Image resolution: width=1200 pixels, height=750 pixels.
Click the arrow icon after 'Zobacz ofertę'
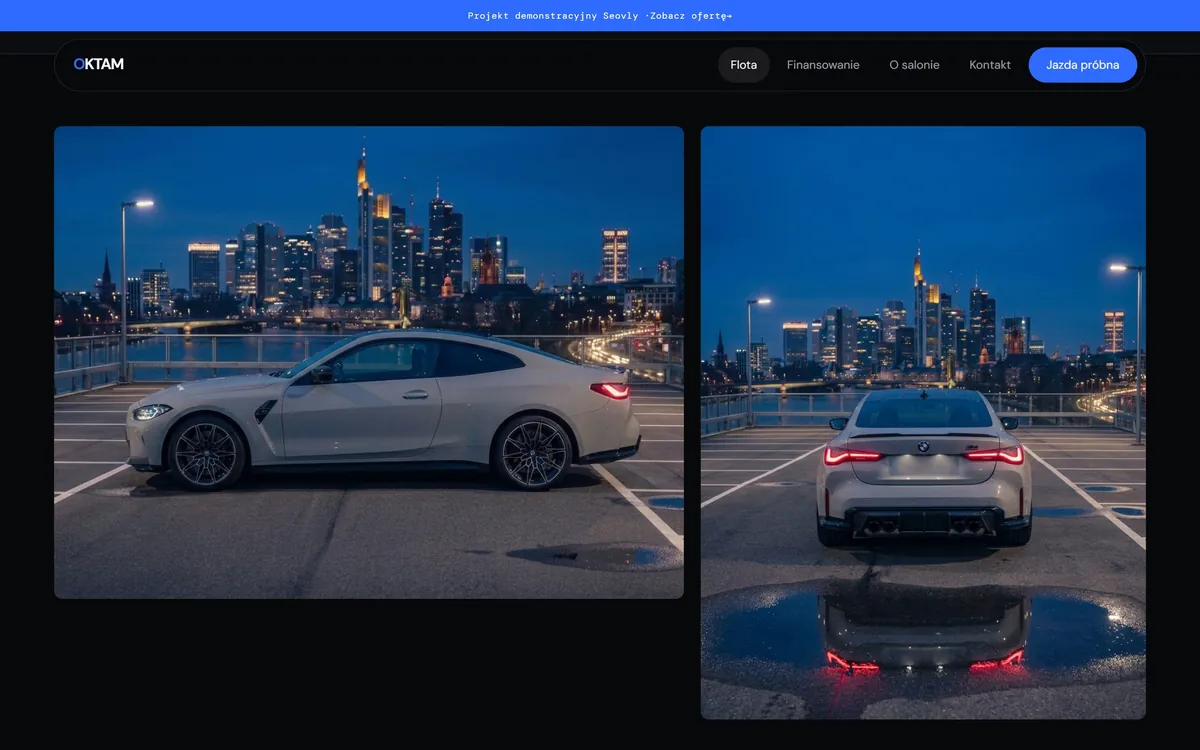point(729,16)
